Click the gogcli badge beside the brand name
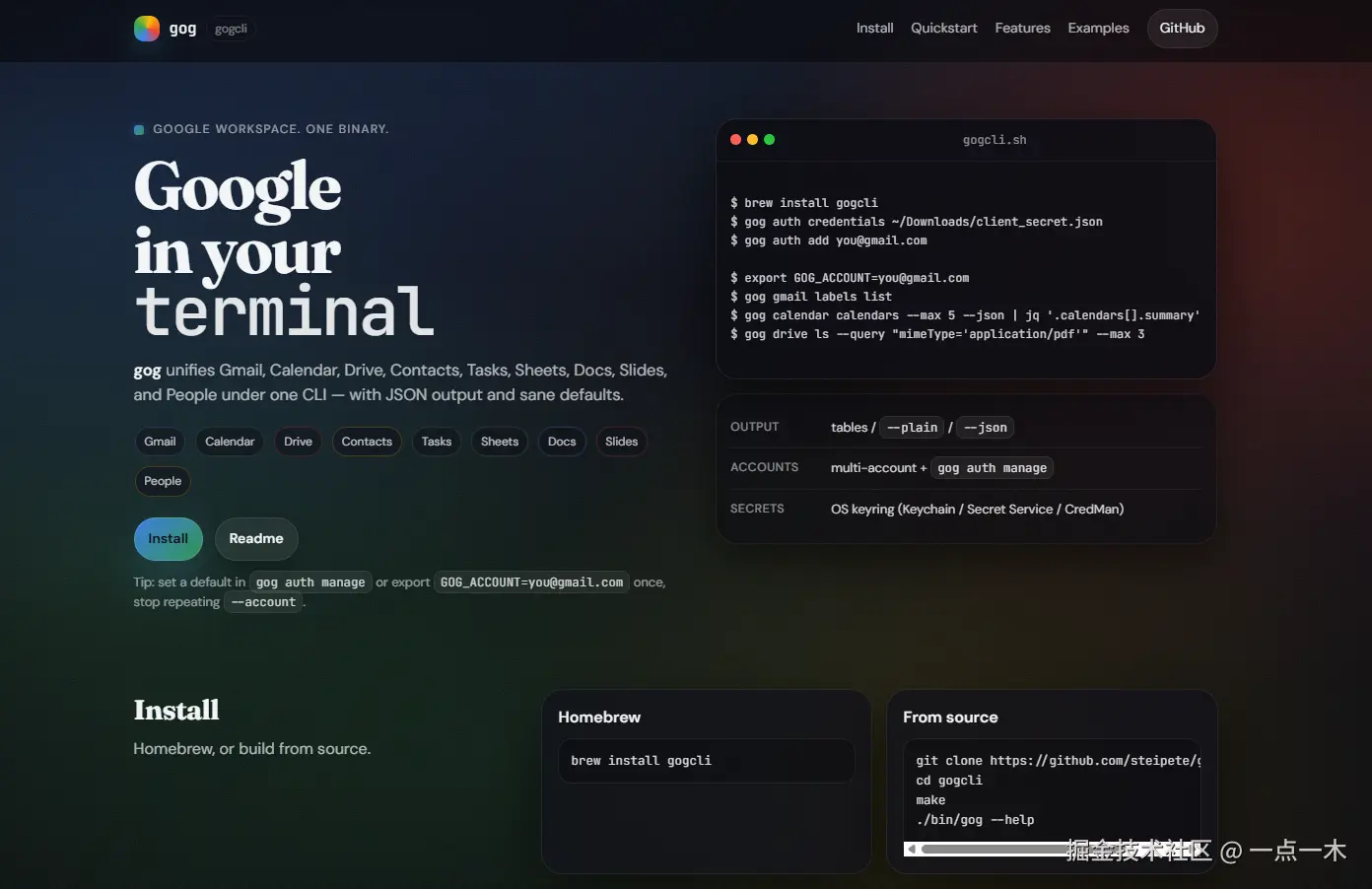 [x=231, y=30]
